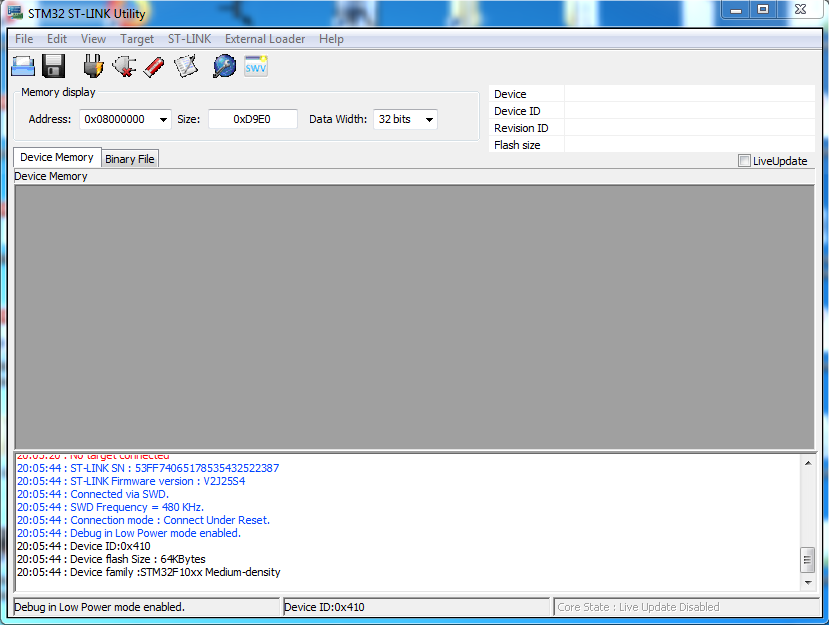Open the View menu
This screenshot has width=829, height=625.
[x=93, y=39]
